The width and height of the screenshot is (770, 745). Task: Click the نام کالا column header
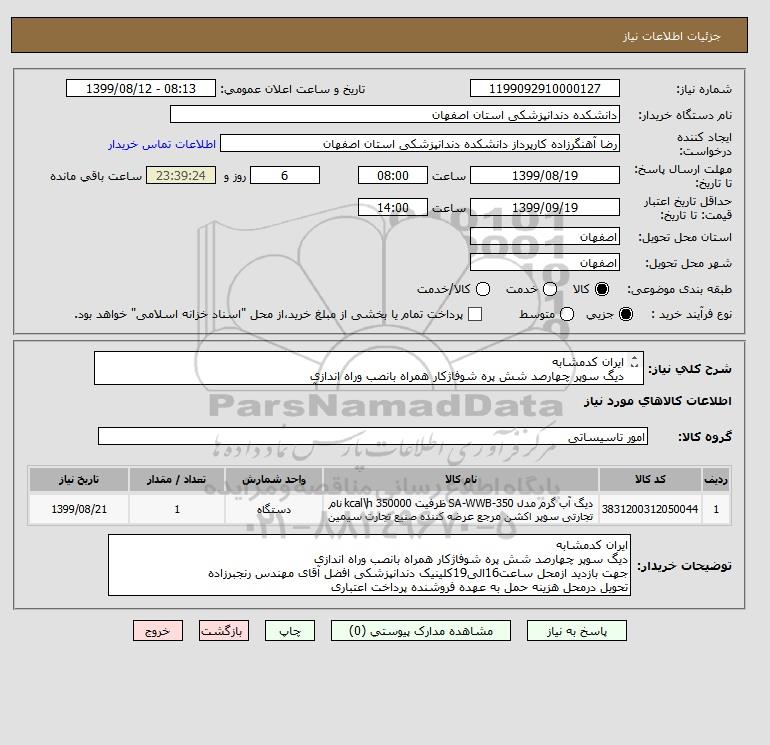[461, 479]
